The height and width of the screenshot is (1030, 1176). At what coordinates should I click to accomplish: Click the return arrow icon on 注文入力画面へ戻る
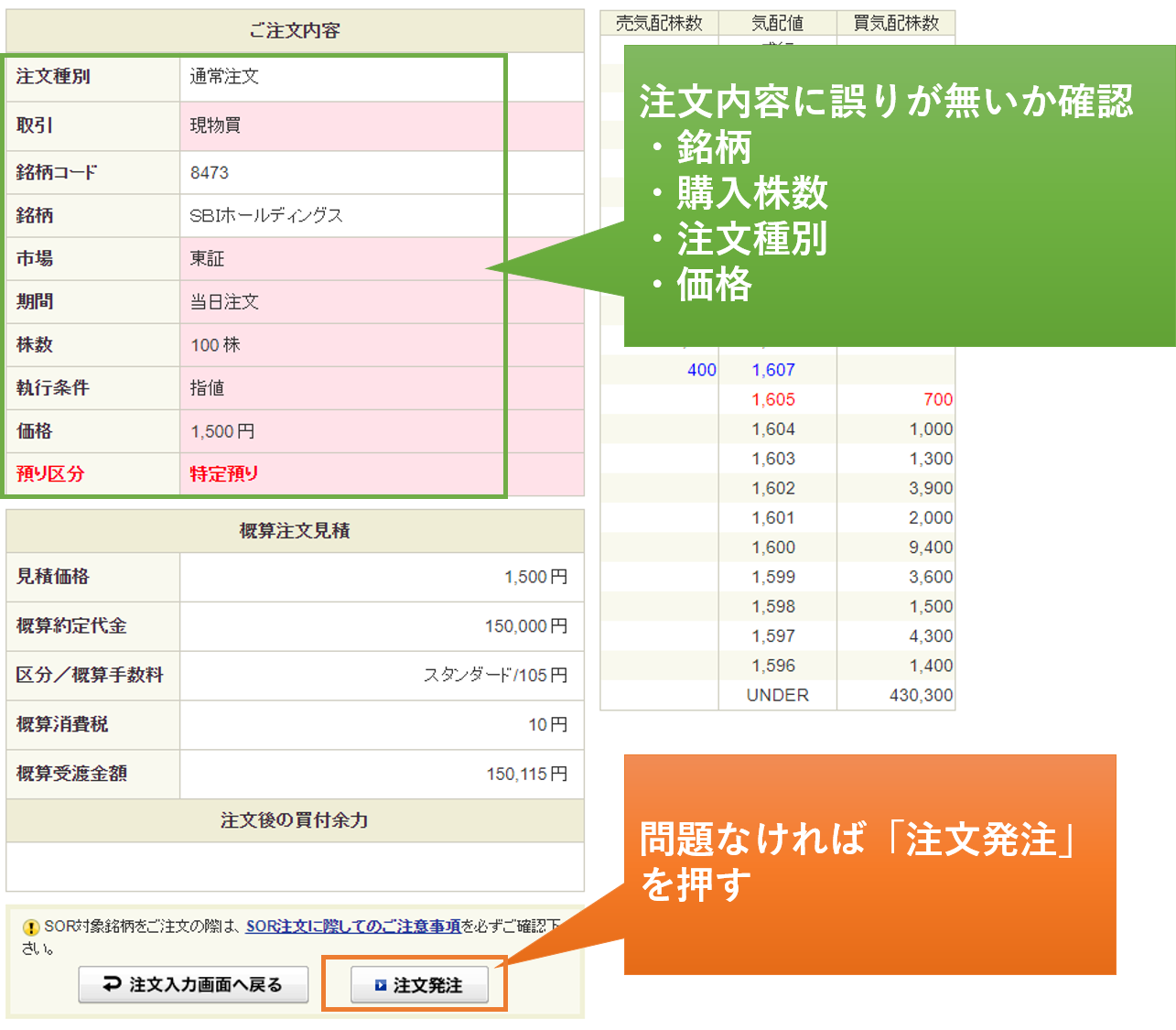point(112,984)
